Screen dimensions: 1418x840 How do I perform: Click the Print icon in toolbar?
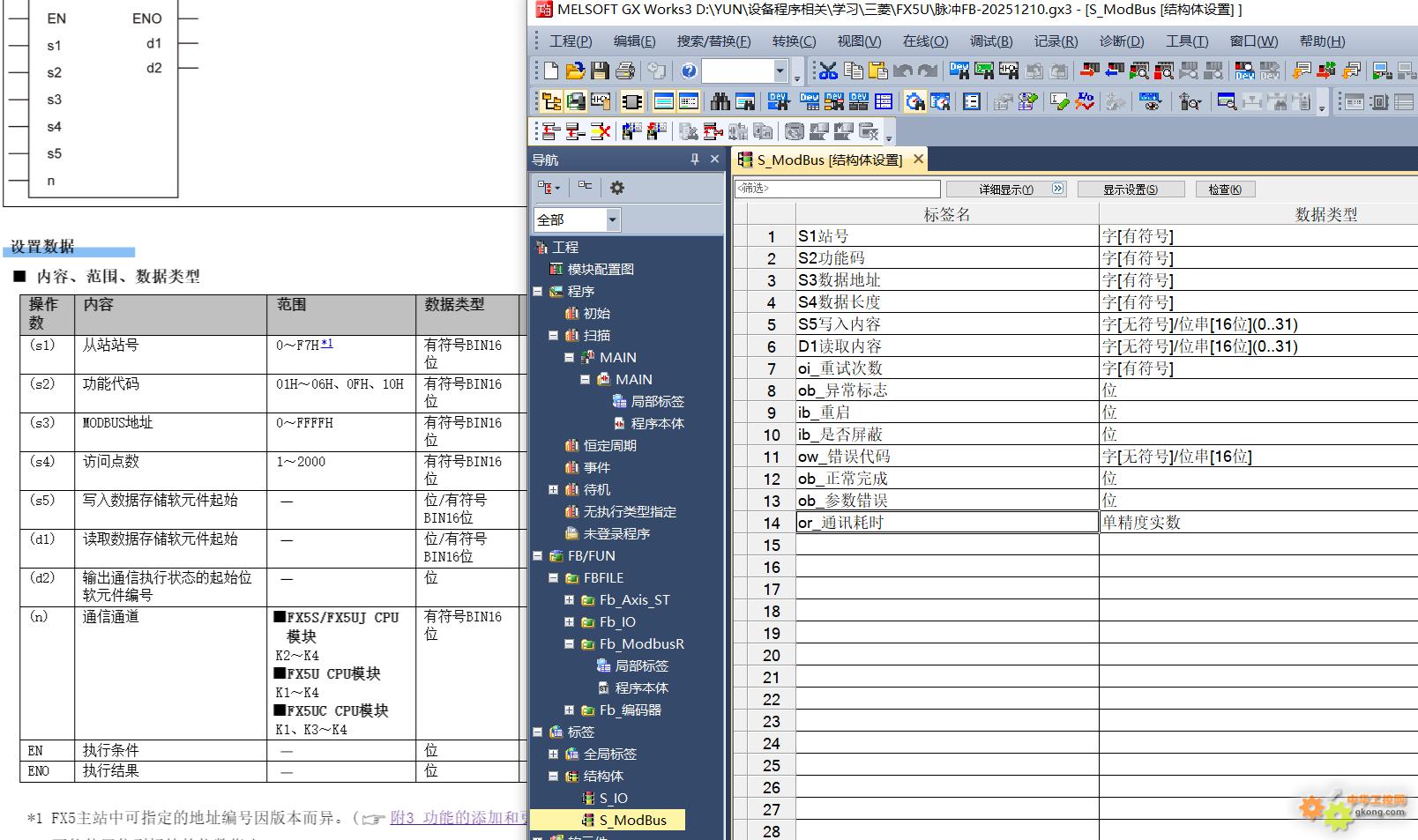coord(625,71)
